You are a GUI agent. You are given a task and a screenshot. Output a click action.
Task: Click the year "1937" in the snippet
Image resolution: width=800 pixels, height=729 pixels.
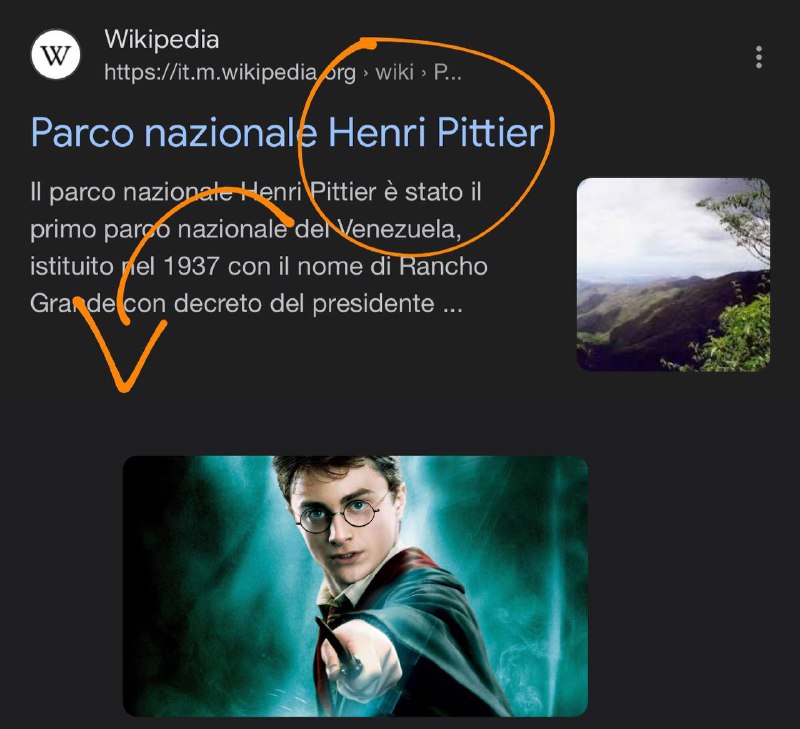pyautogui.click(x=191, y=266)
